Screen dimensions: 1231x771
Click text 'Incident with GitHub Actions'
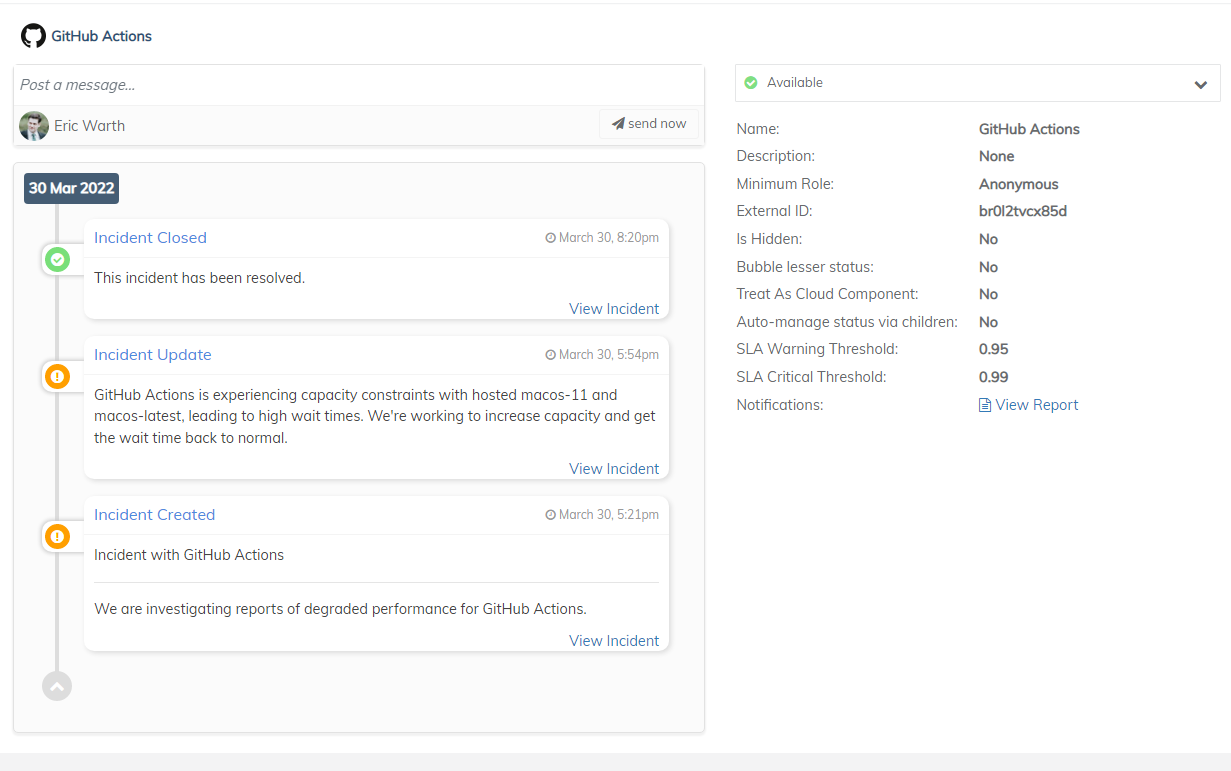pyautogui.click(x=189, y=555)
